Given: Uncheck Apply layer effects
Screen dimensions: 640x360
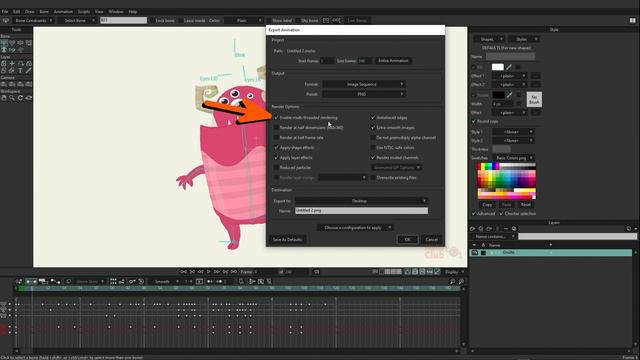Looking at the screenshot, I should click(x=276, y=158).
